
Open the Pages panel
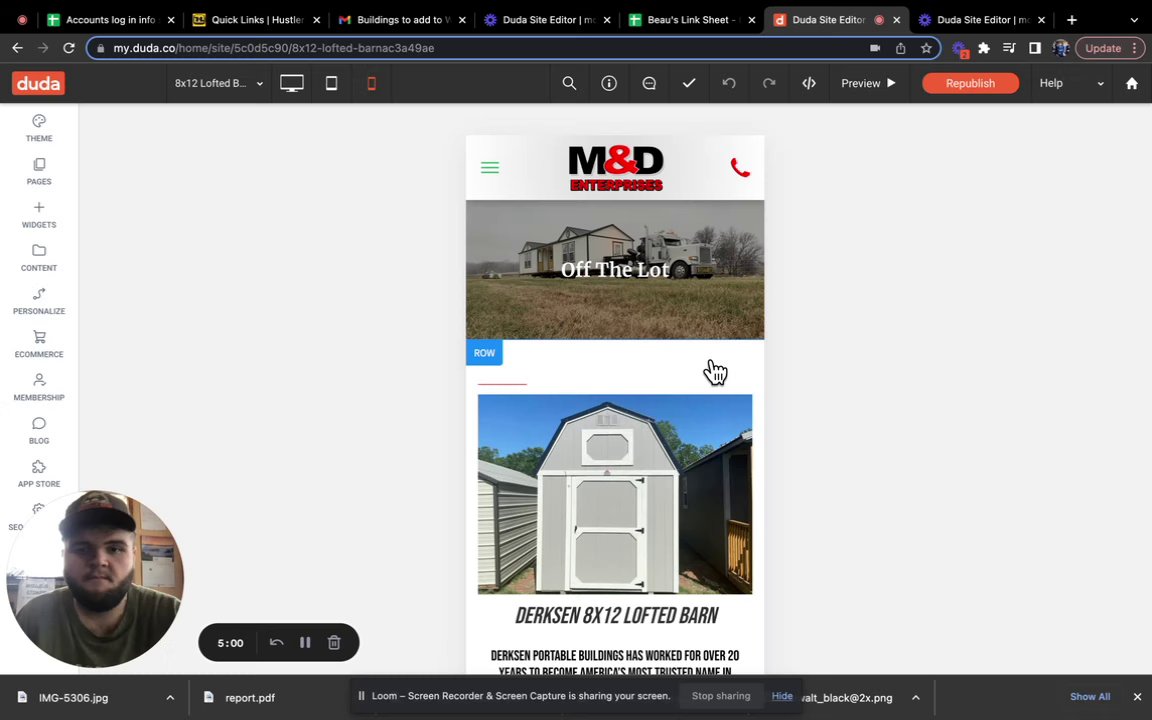point(39,171)
